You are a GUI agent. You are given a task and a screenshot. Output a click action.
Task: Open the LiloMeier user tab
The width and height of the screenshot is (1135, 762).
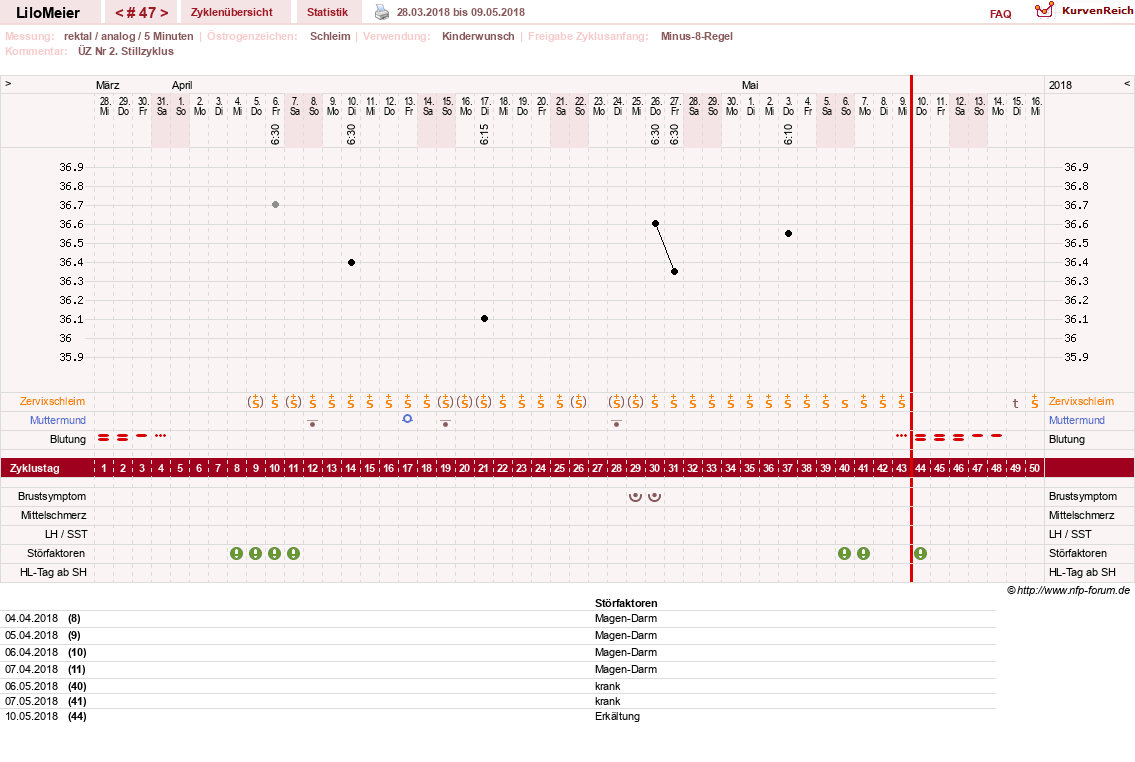pos(48,12)
